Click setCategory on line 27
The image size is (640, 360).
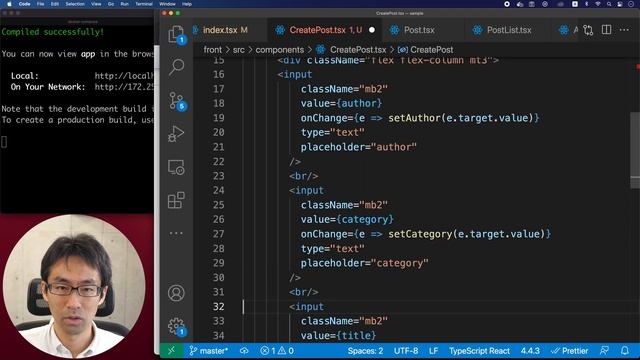[420, 234]
